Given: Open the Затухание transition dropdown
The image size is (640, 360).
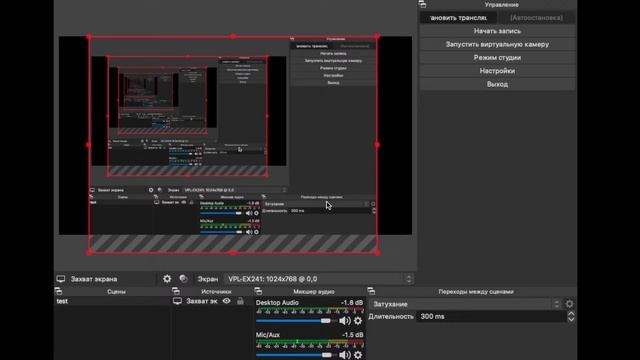Looking at the screenshot, I should pyautogui.click(x=465, y=304).
